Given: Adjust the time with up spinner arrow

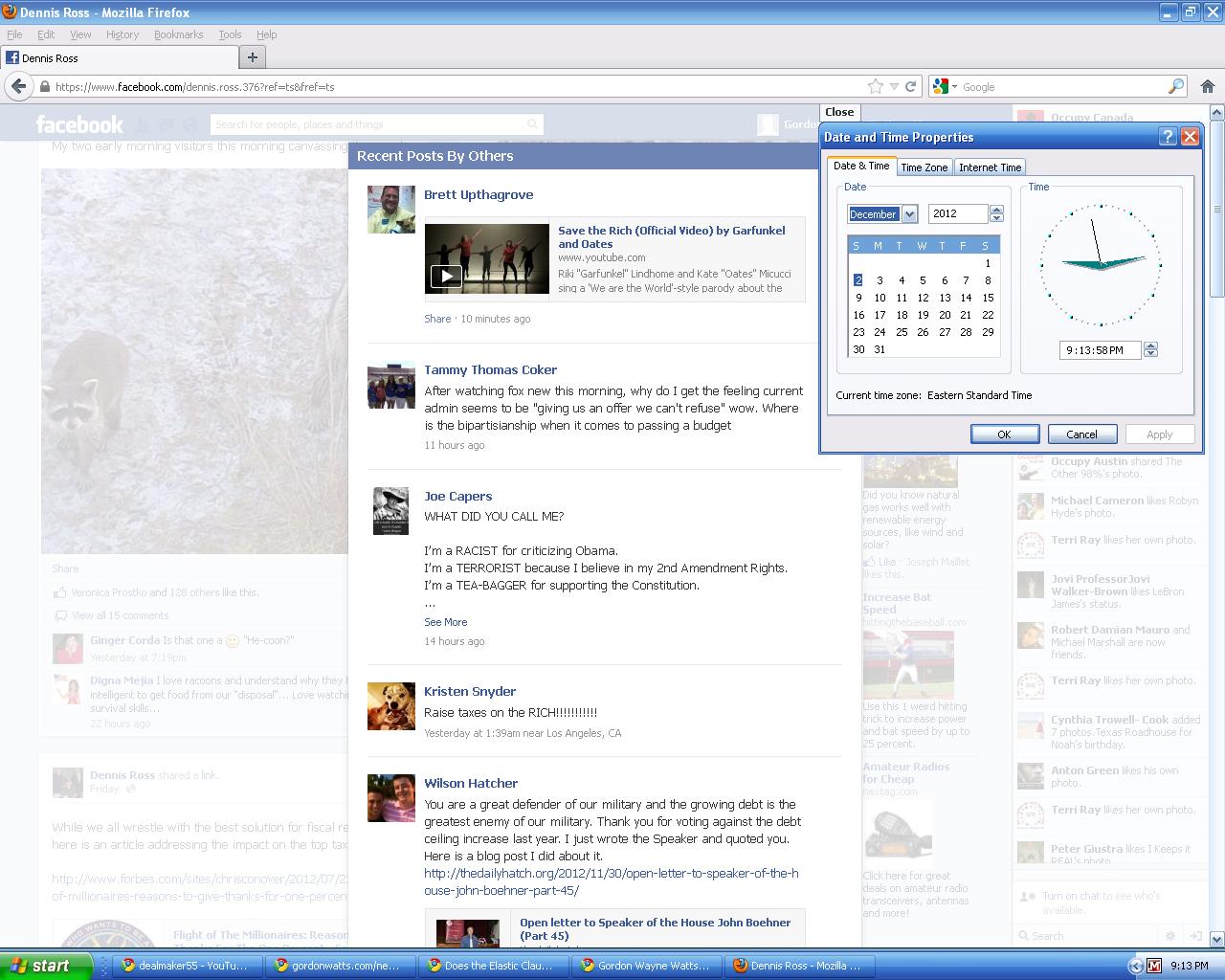Looking at the screenshot, I should 1150,345.
